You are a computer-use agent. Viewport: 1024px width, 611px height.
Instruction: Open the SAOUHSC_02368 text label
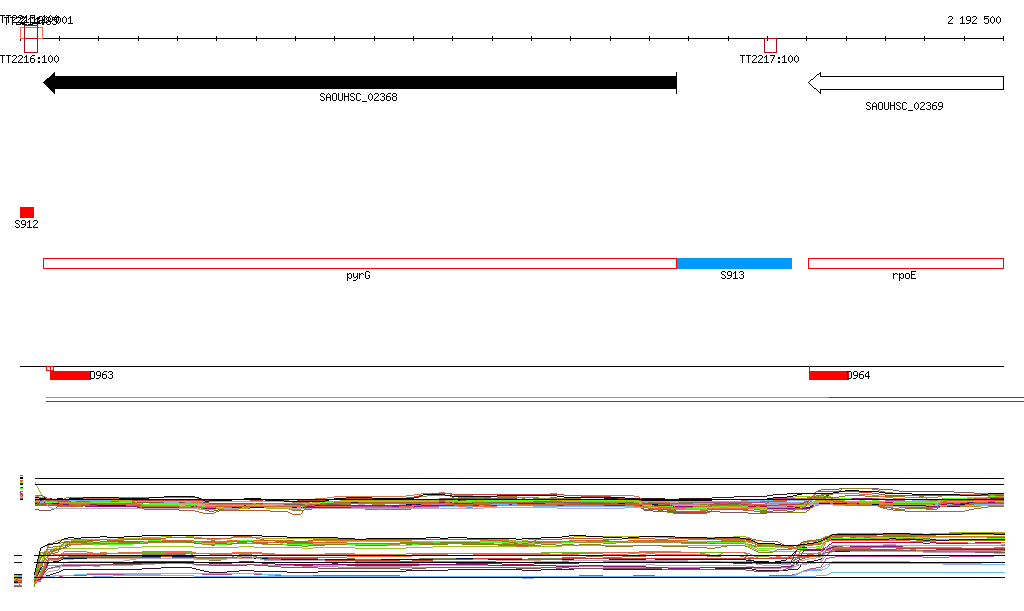[x=358, y=98]
